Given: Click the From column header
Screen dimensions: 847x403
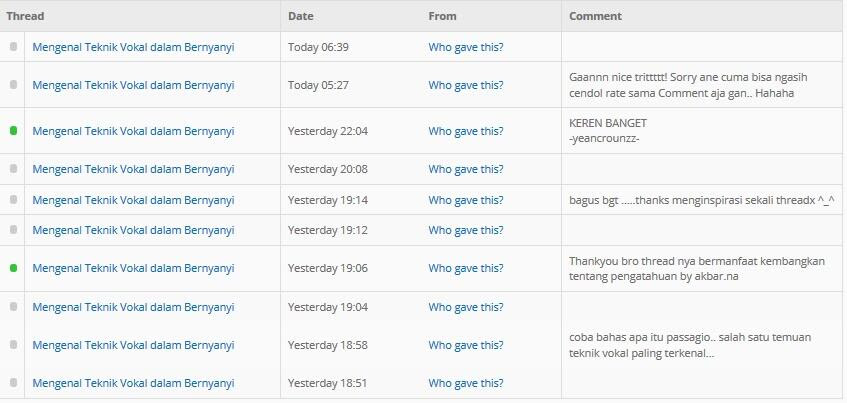Looking at the screenshot, I should pos(442,16).
